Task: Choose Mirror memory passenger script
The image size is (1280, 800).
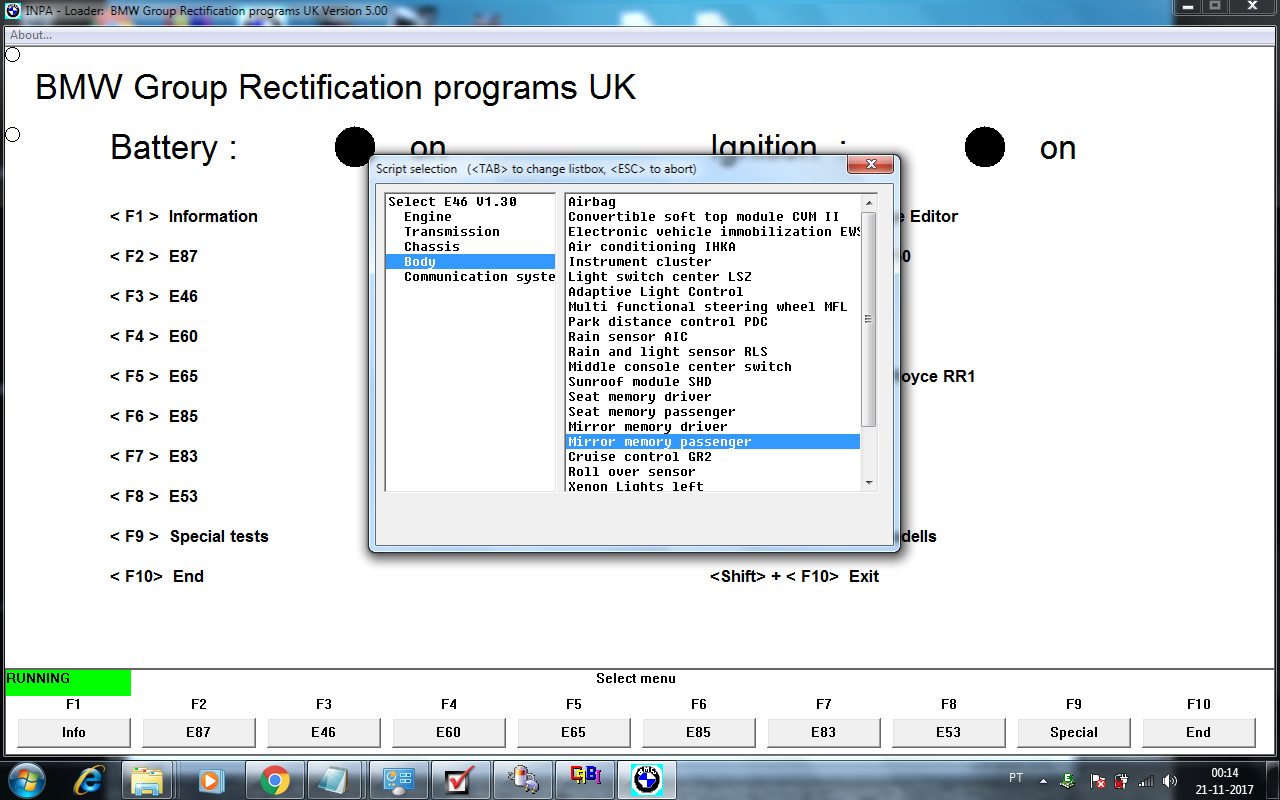Action: click(712, 442)
